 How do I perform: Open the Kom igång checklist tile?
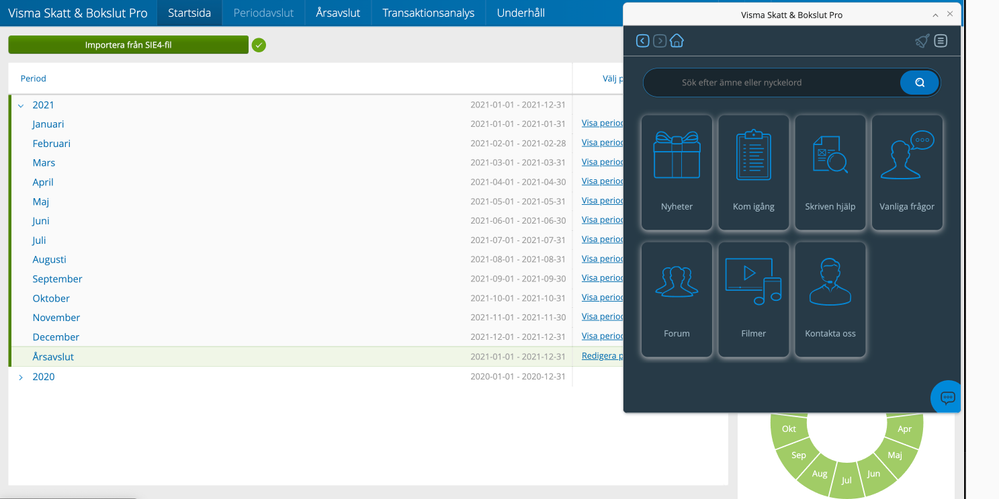click(x=753, y=171)
